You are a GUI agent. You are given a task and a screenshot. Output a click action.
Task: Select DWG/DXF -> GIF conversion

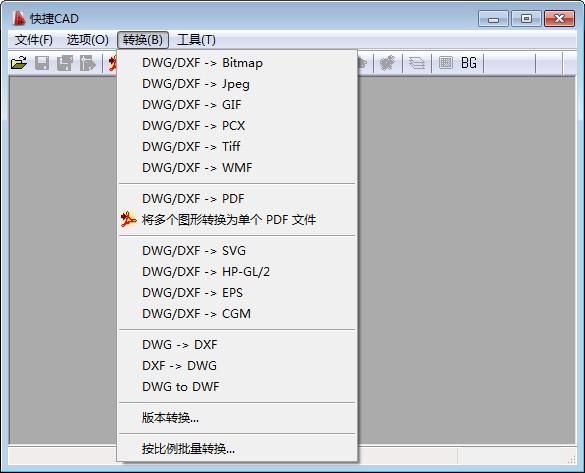[237, 105]
